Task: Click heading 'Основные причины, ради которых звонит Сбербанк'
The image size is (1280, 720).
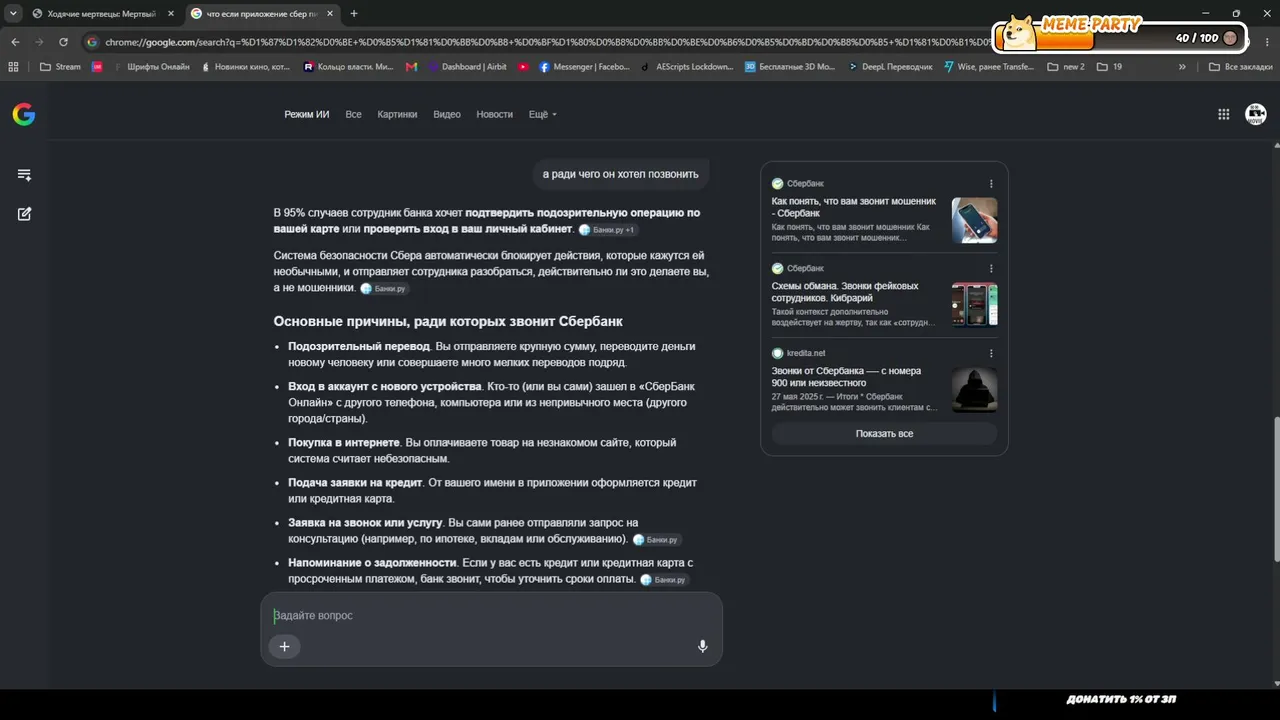Action: pos(448,321)
